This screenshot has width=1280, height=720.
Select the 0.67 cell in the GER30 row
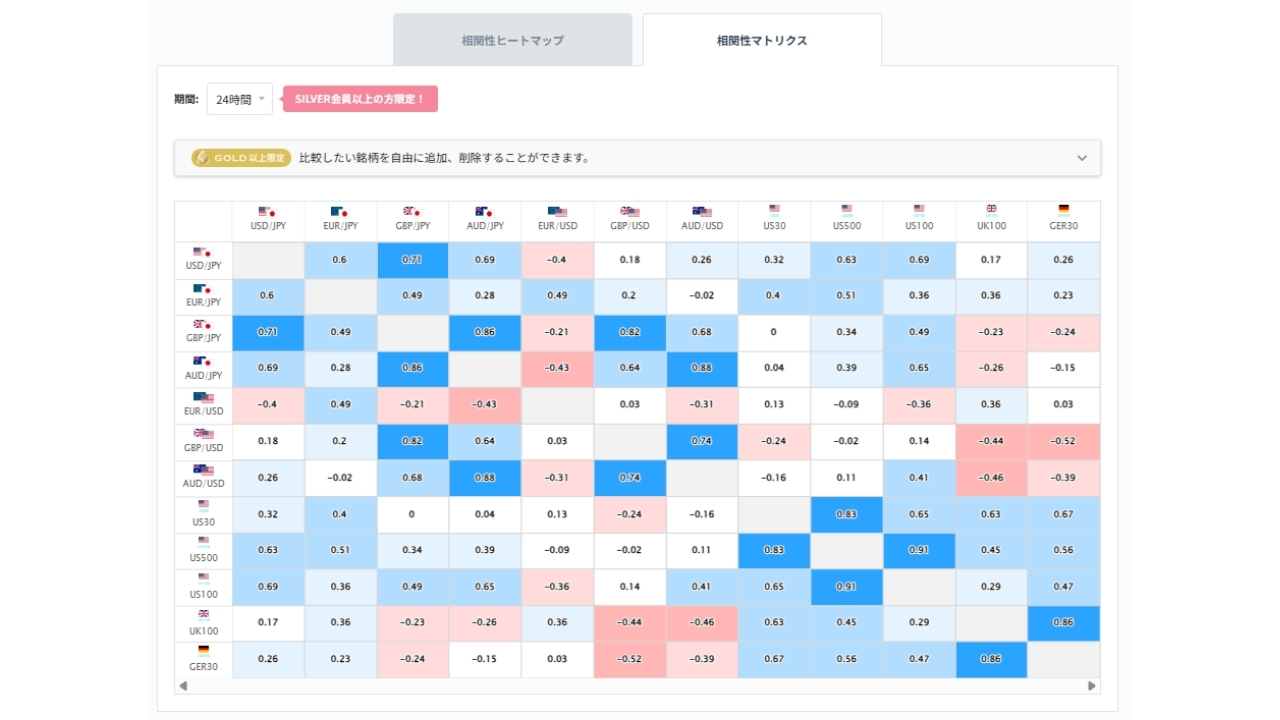[x=774, y=659]
